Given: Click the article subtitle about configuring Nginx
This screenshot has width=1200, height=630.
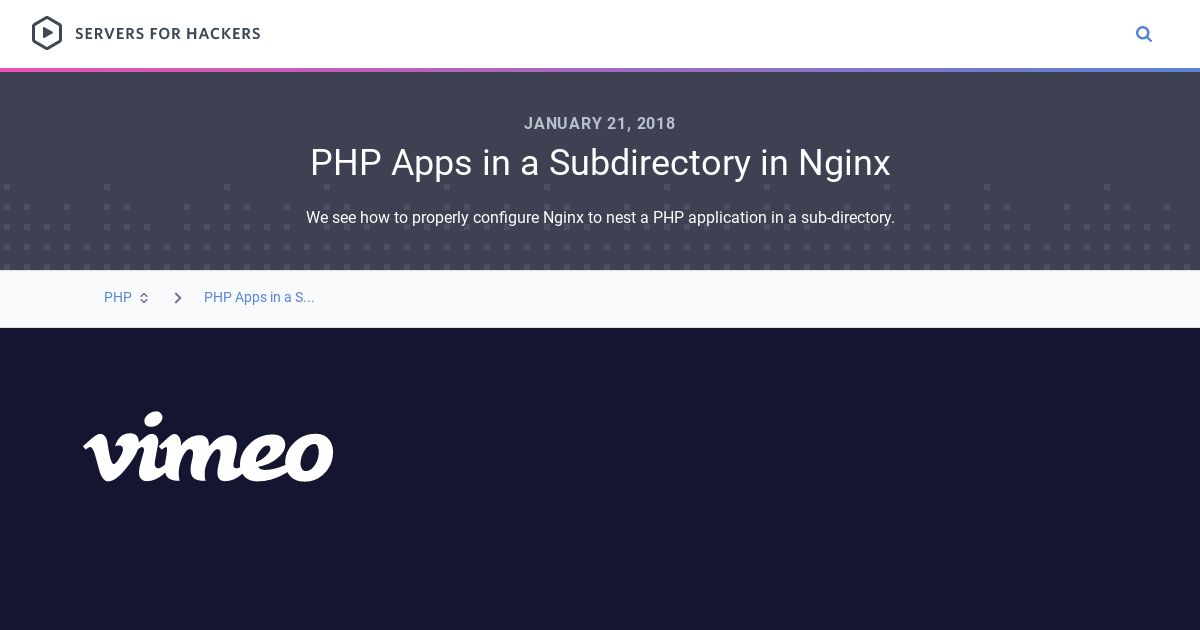Looking at the screenshot, I should [600, 217].
